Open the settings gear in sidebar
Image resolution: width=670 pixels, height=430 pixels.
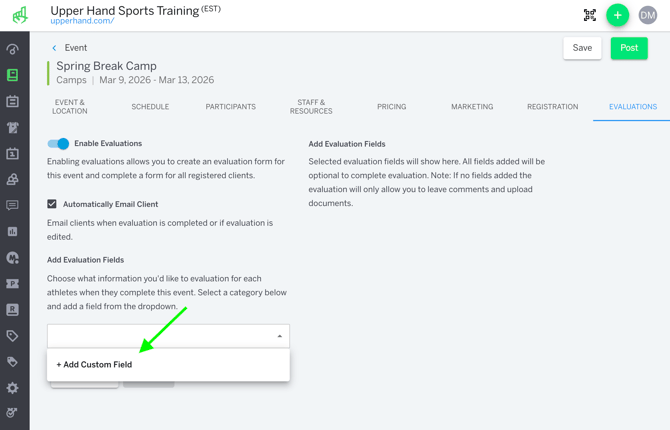tap(13, 388)
